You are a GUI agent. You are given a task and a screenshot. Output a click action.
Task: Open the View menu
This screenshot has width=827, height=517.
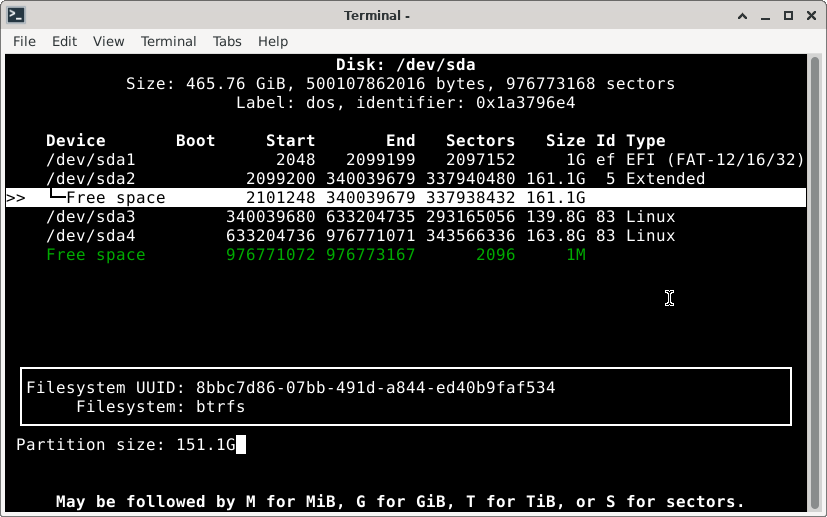[x=108, y=41]
